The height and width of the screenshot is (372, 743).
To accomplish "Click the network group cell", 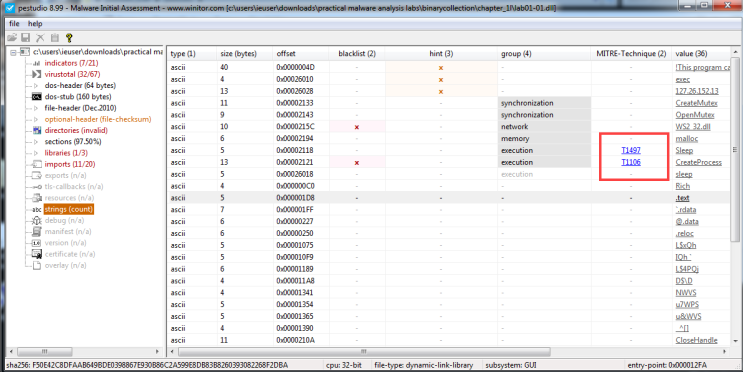I will (x=544, y=127).
